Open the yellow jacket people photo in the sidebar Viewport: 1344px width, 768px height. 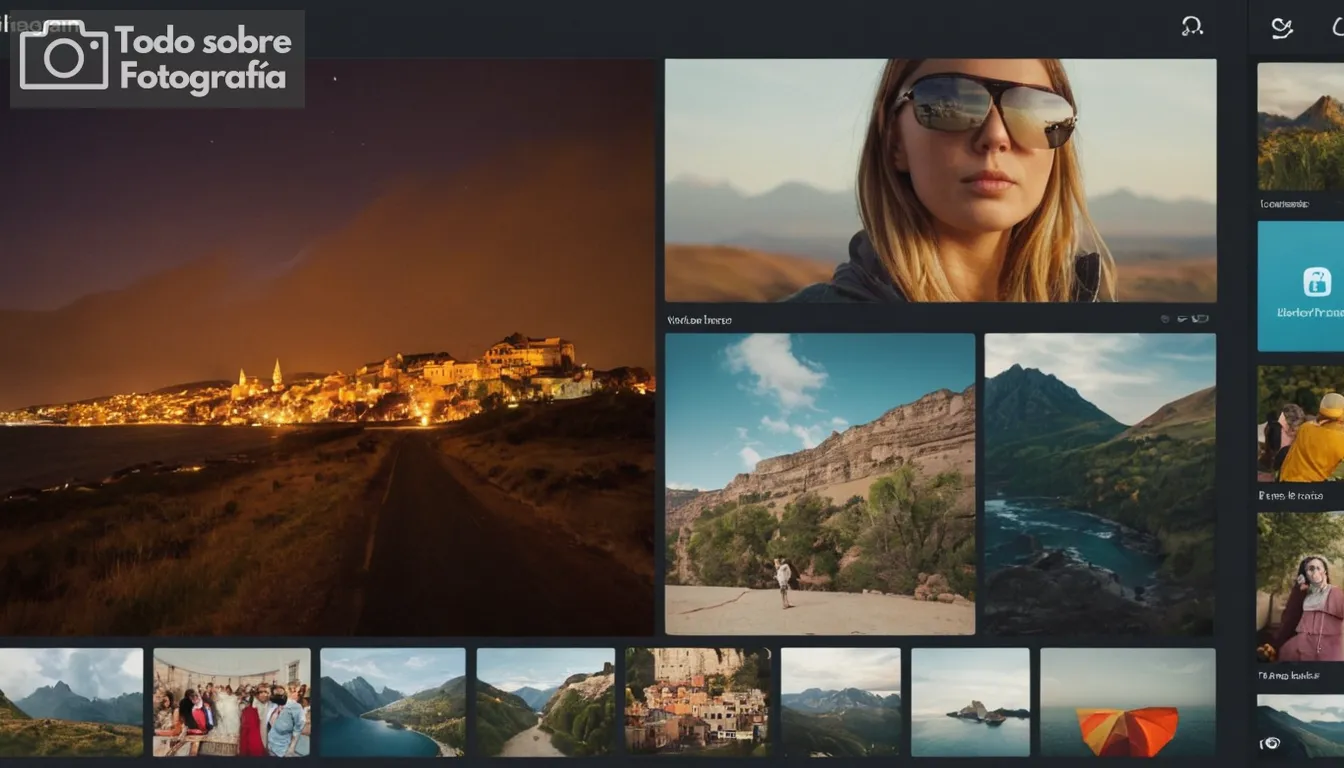click(1301, 424)
